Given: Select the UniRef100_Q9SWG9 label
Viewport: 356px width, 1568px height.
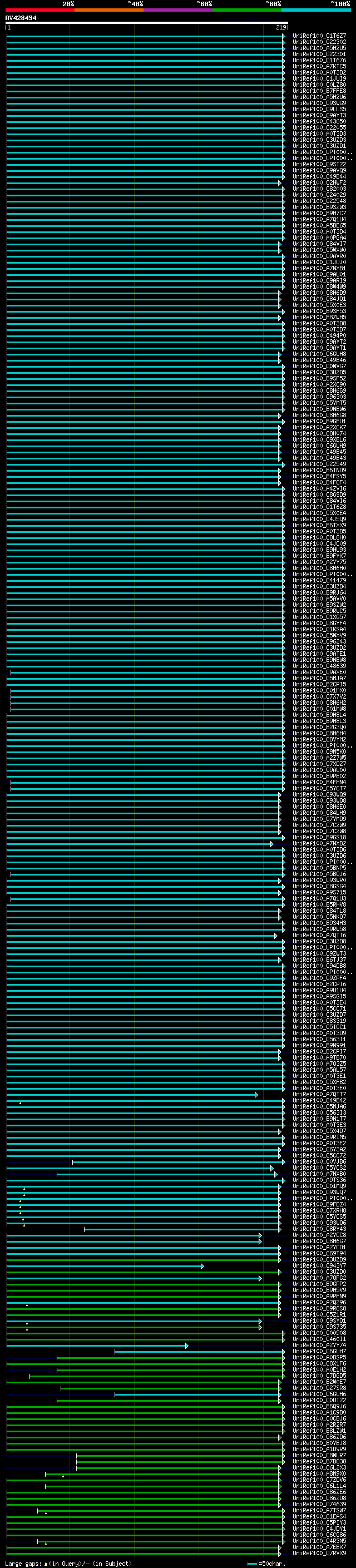Looking at the screenshot, I should coord(319,103).
